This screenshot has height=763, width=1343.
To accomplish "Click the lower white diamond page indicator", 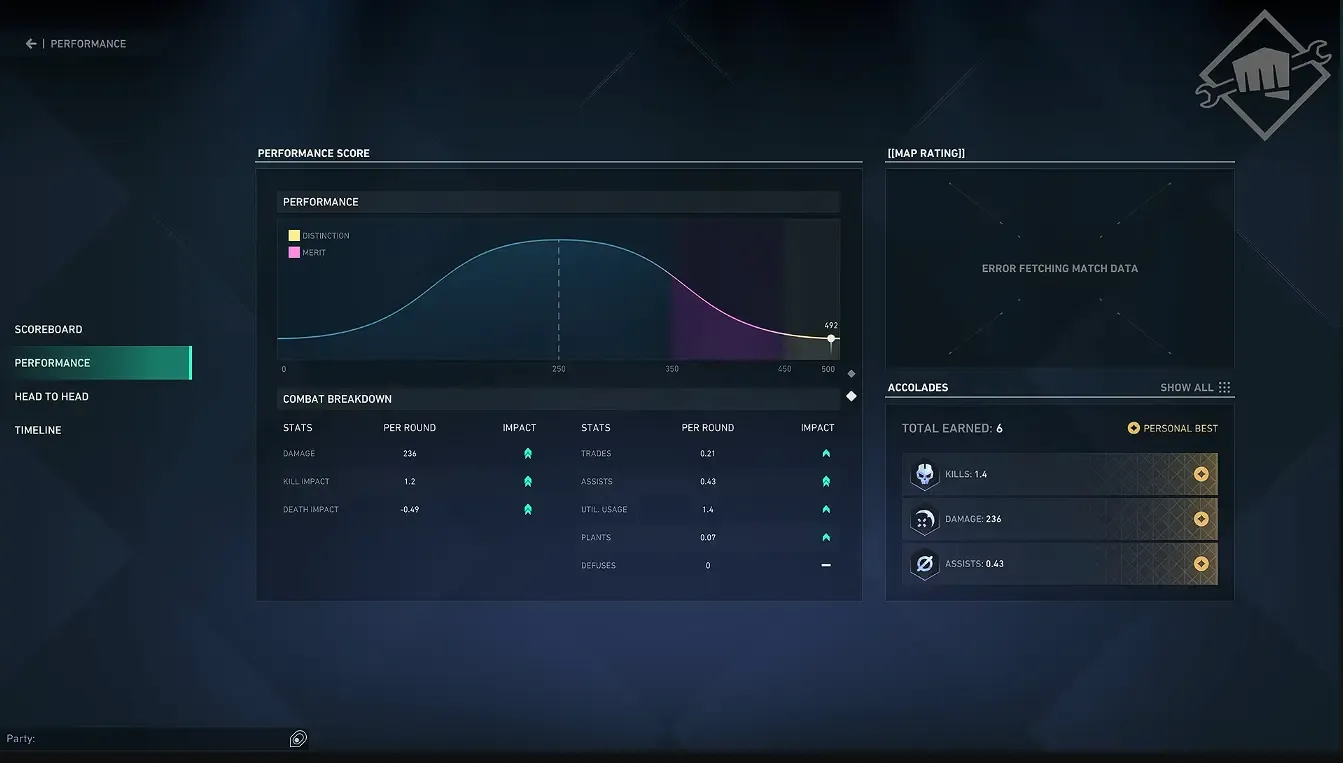I will tap(851, 396).
